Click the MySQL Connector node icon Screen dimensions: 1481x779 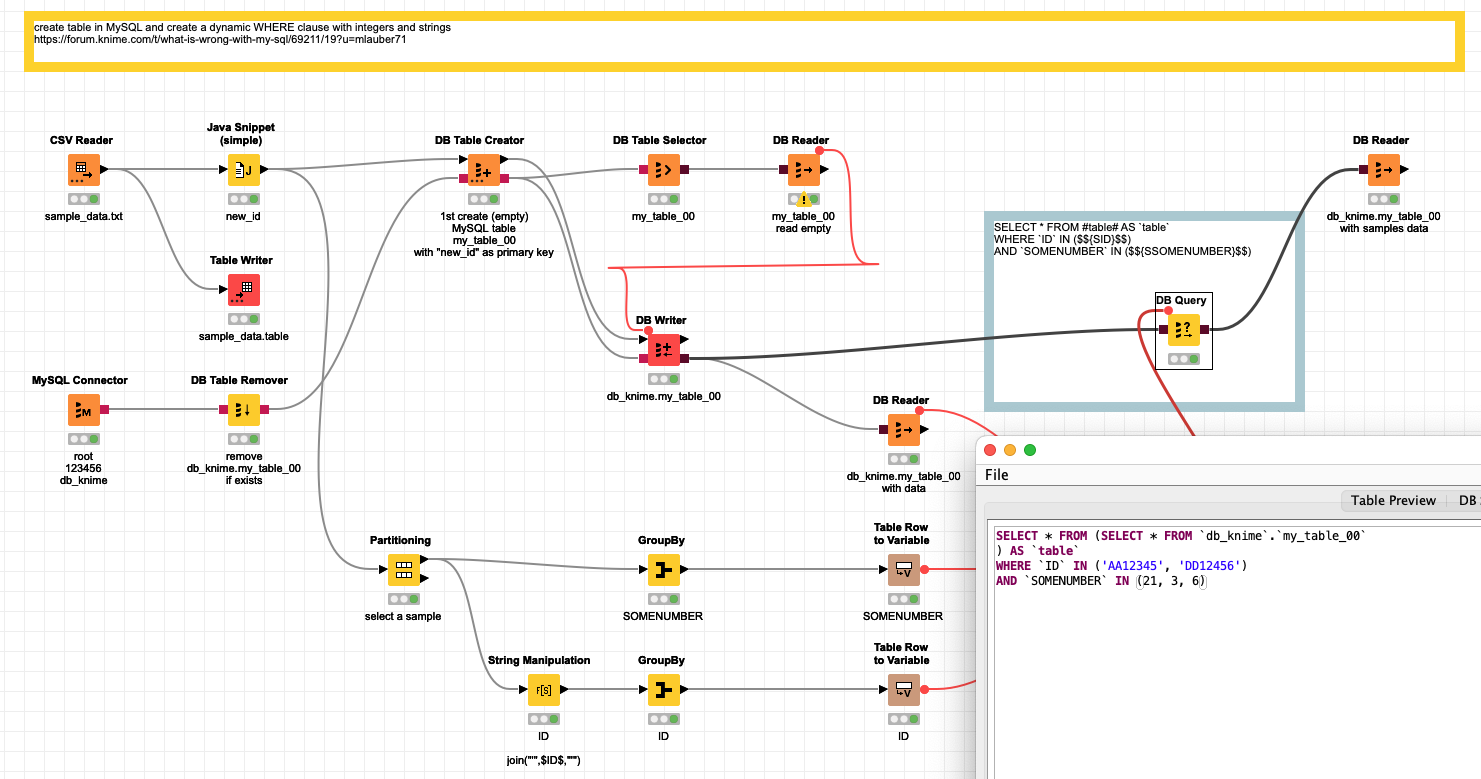(84, 409)
